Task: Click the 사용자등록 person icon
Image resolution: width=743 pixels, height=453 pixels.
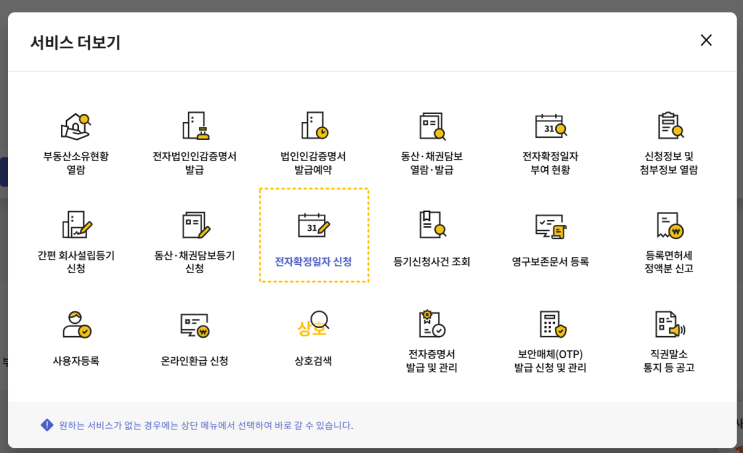Action: pos(77,325)
